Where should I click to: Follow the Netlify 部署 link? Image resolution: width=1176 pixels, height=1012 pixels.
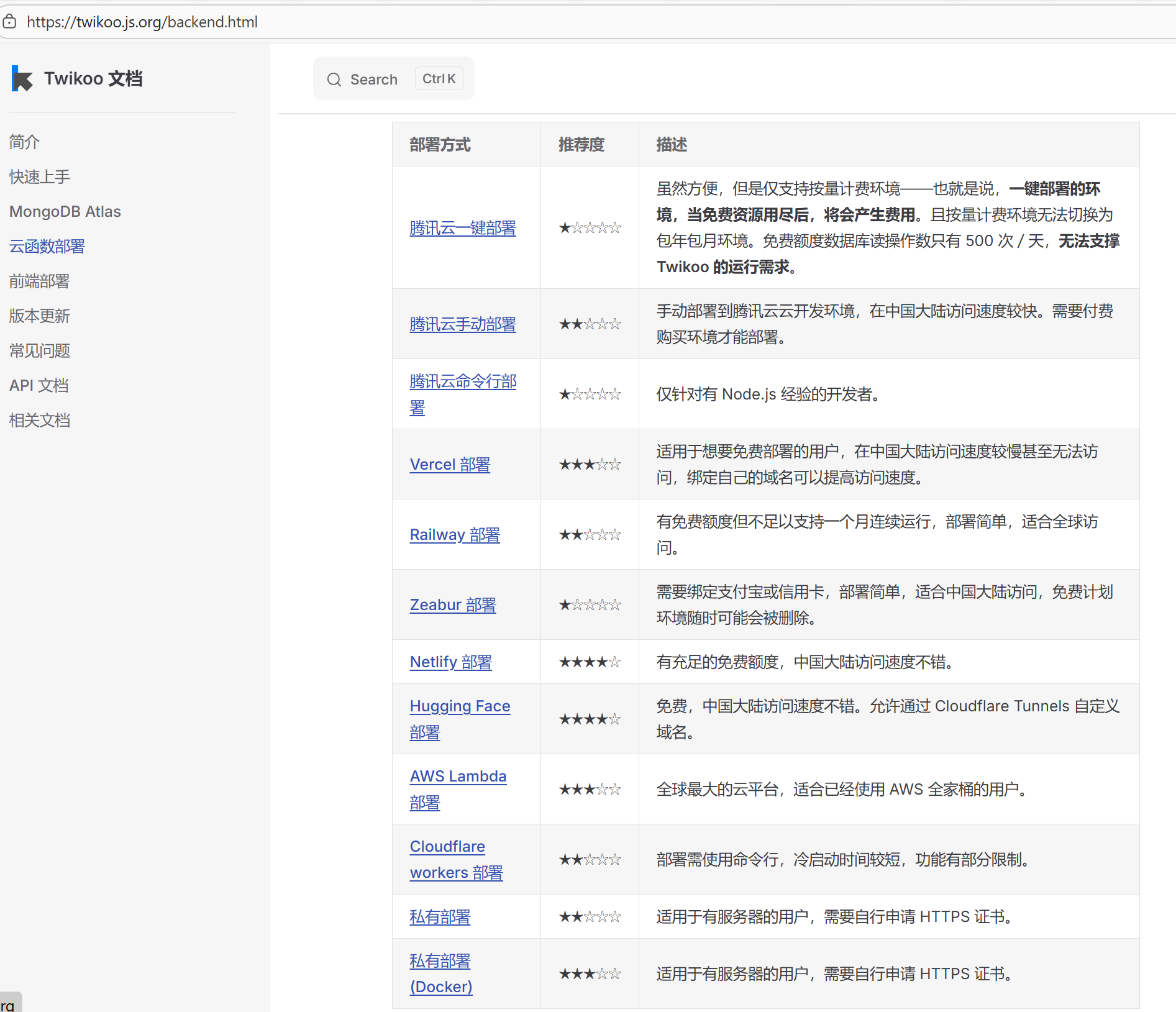451,662
